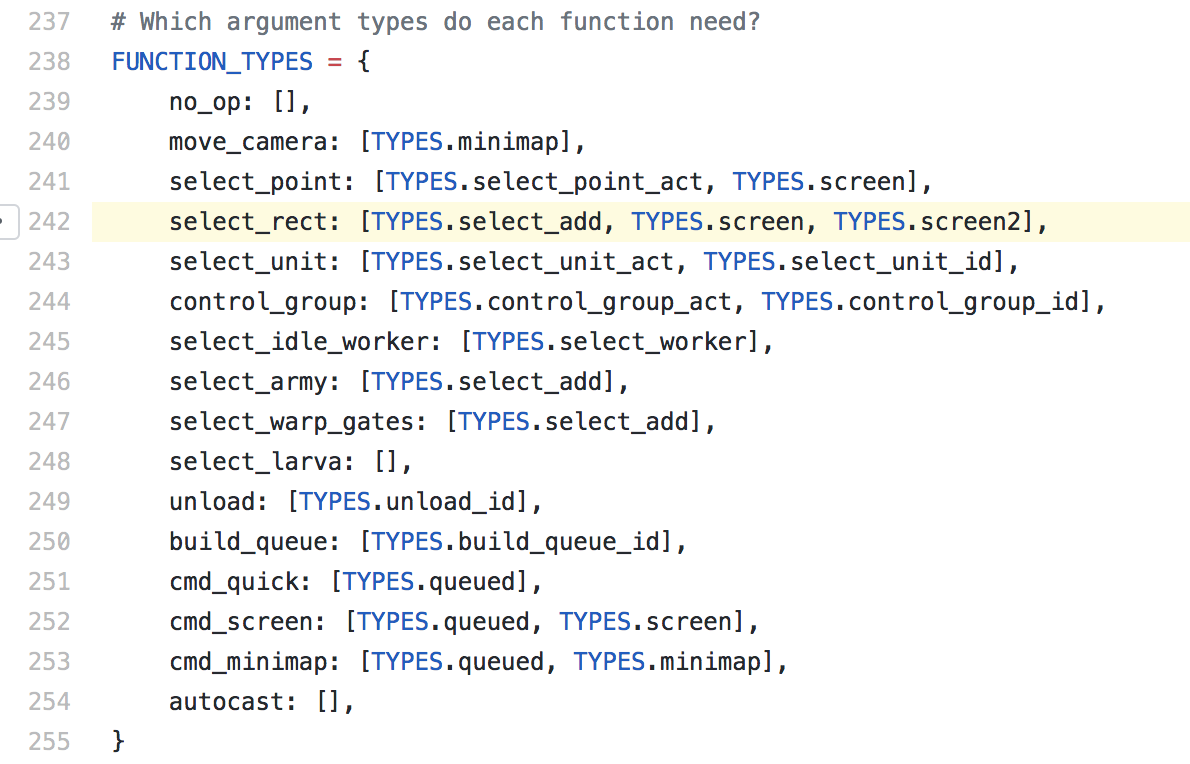Click build_queue_id text
This screenshot has width=1190, height=764.
click(559, 542)
